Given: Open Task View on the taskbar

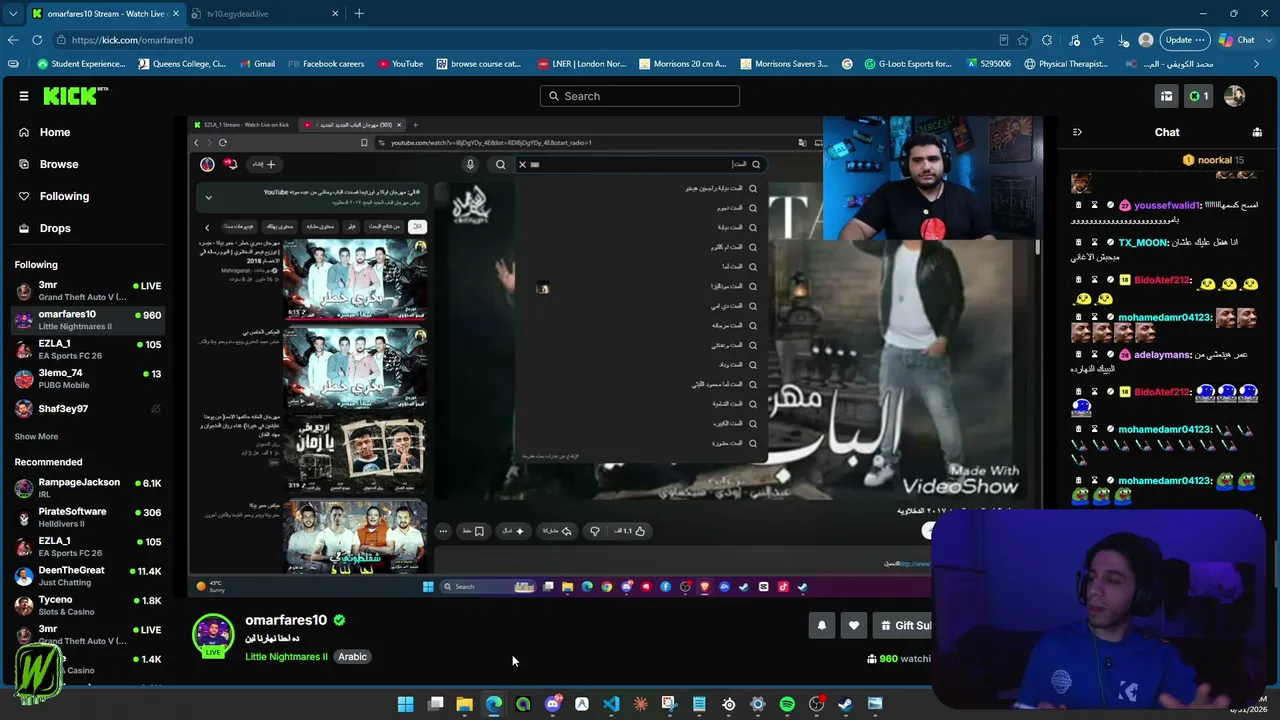Looking at the screenshot, I should pyautogui.click(x=435, y=705).
